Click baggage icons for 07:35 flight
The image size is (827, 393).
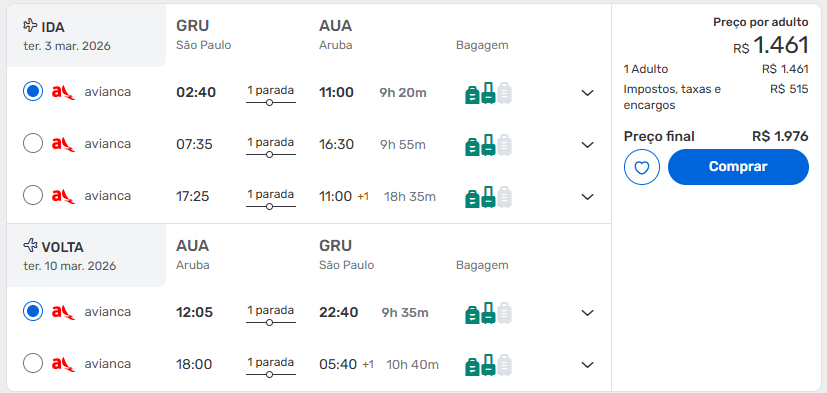click(488, 145)
